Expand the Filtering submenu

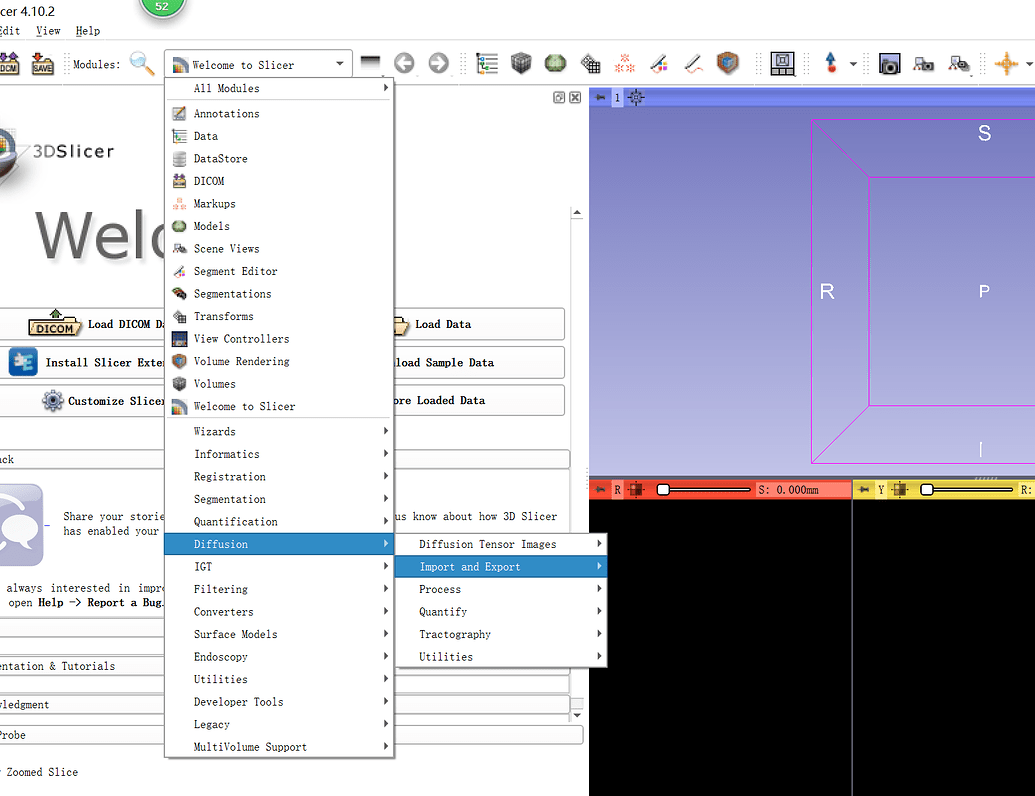pos(280,589)
